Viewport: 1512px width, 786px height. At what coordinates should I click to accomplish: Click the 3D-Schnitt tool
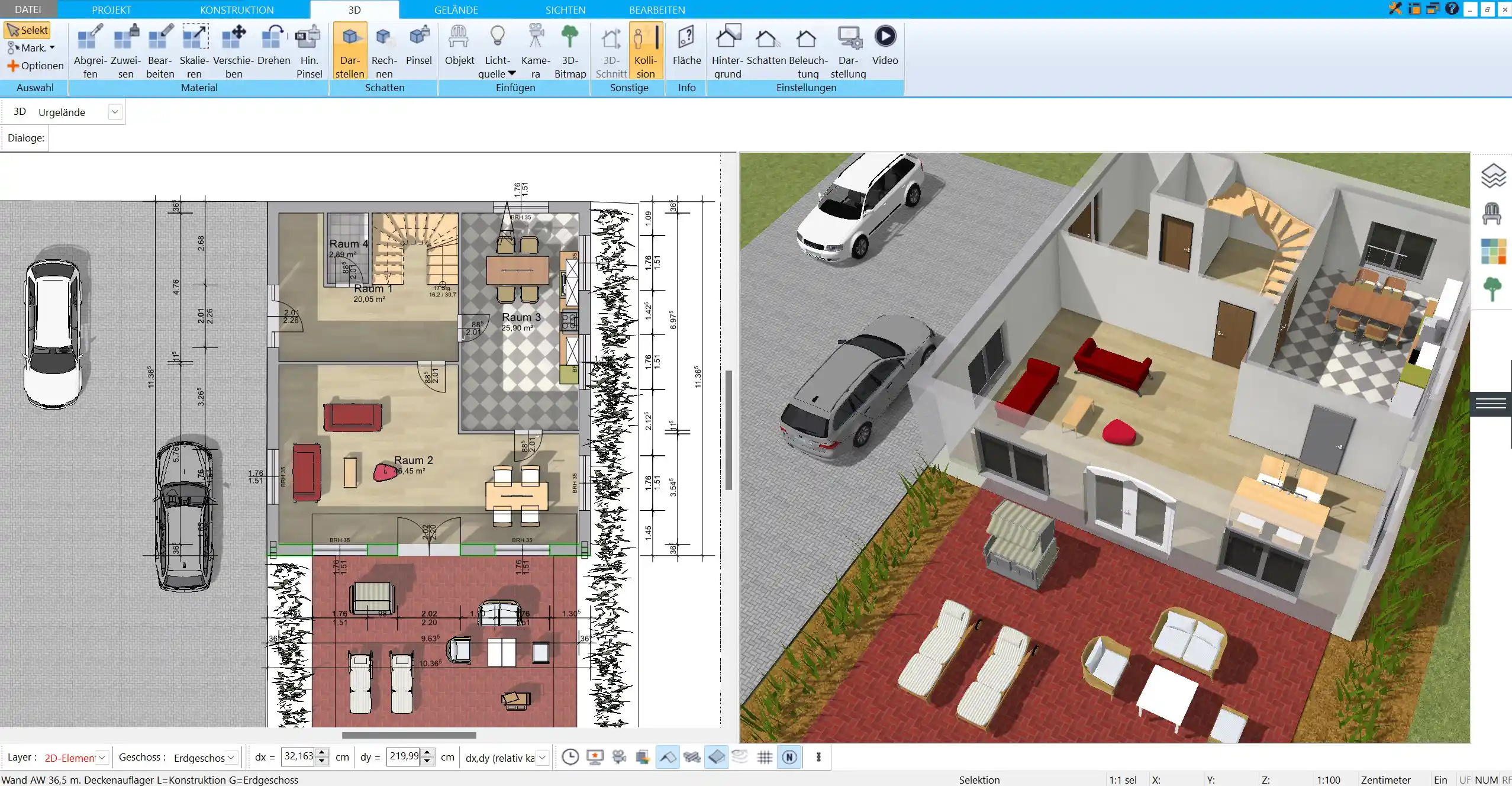click(611, 51)
